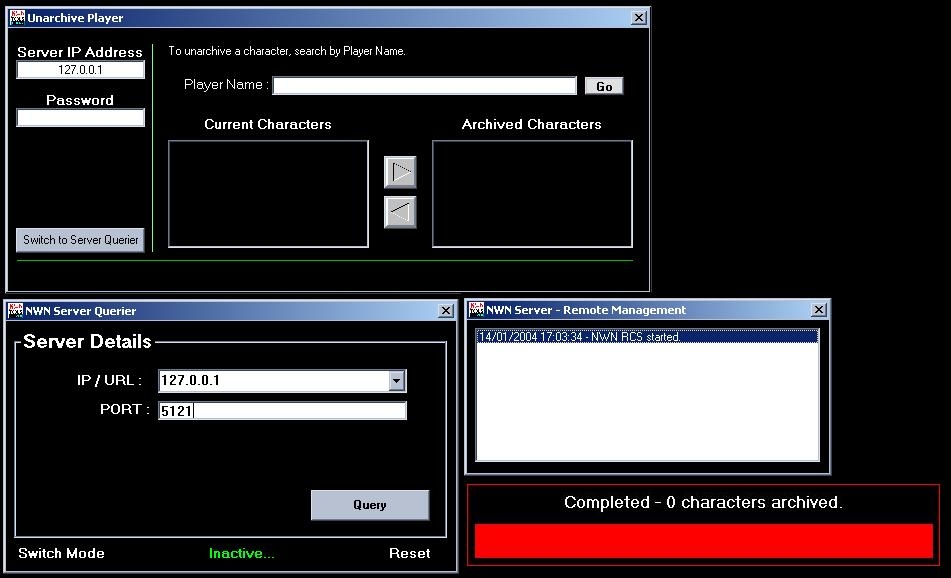Image resolution: width=951 pixels, height=578 pixels.
Task: Click the Server IP Address field
Action: tap(81, 70)
